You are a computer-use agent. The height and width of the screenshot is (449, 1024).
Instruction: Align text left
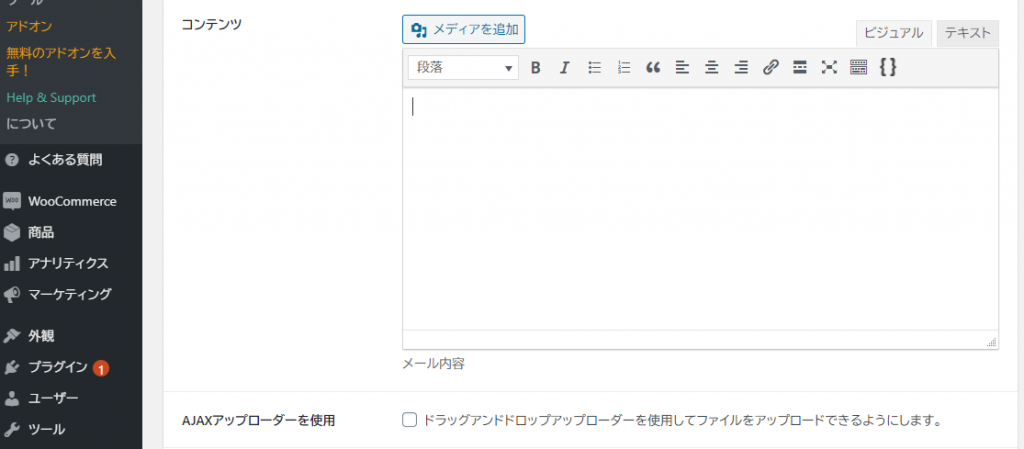coord(682,67)
